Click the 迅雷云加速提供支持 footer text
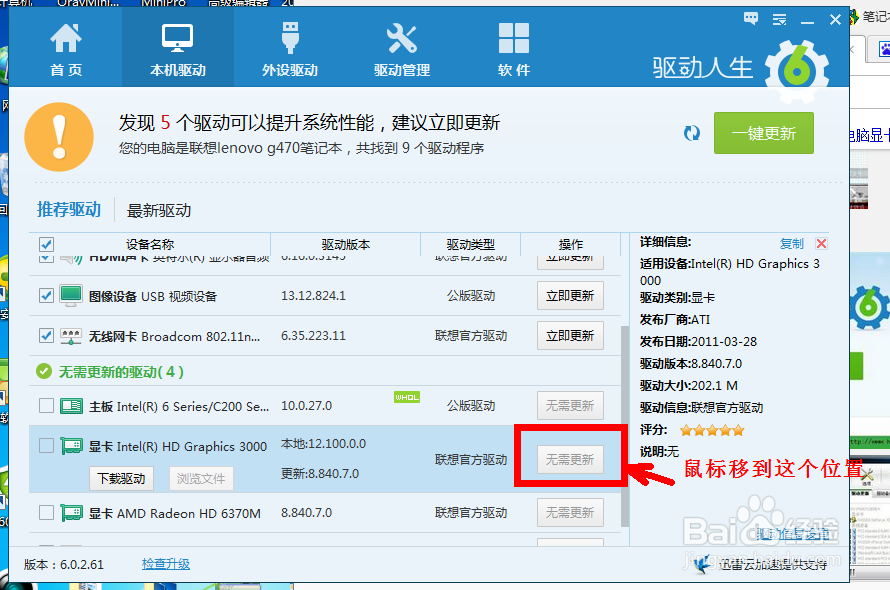 (773, 564)
